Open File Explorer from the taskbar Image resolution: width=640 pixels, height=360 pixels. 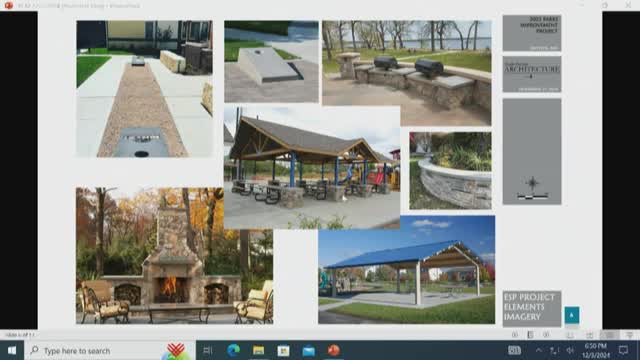258,350
